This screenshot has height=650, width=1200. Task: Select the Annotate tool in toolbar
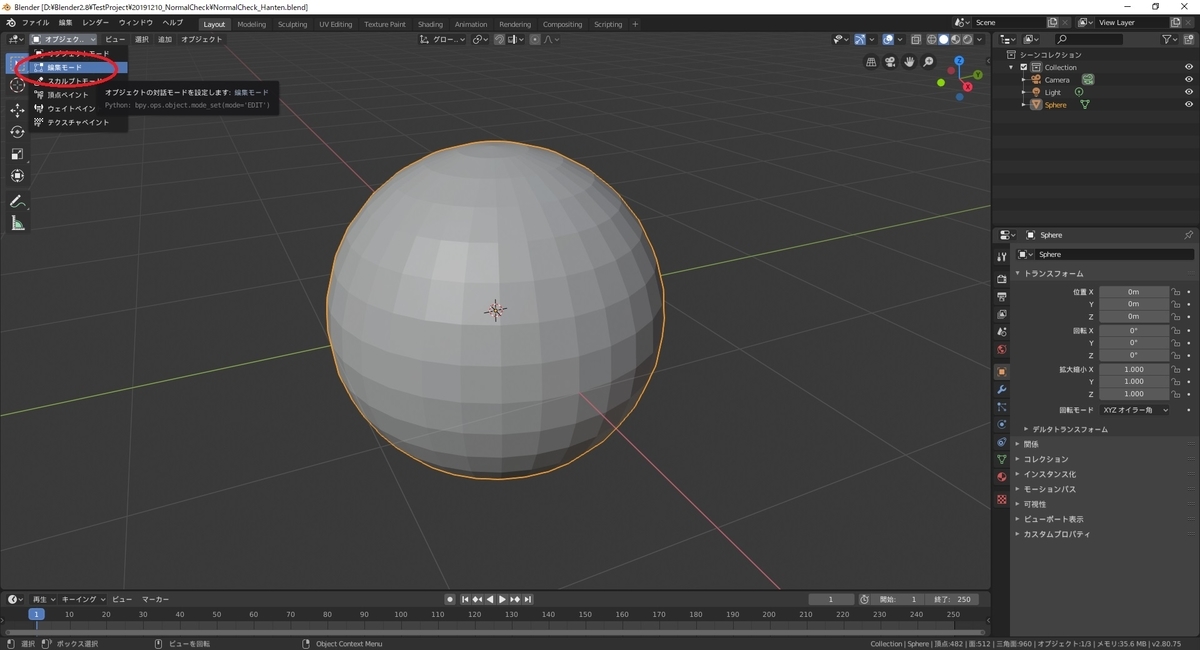pyautogui.click(x=17, y=202)
